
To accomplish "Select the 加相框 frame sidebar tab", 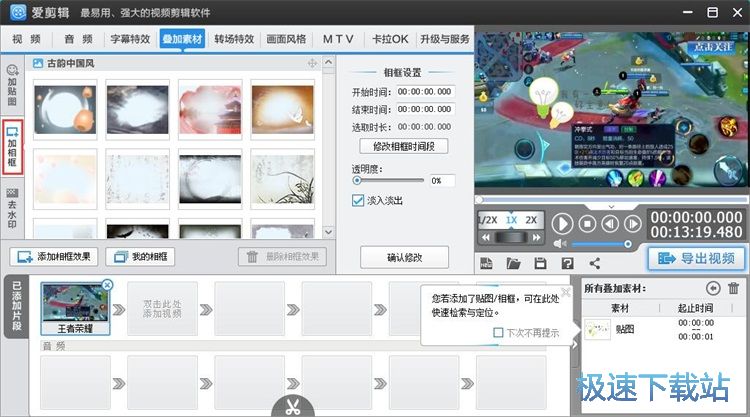I will click(x=12, y=147).
